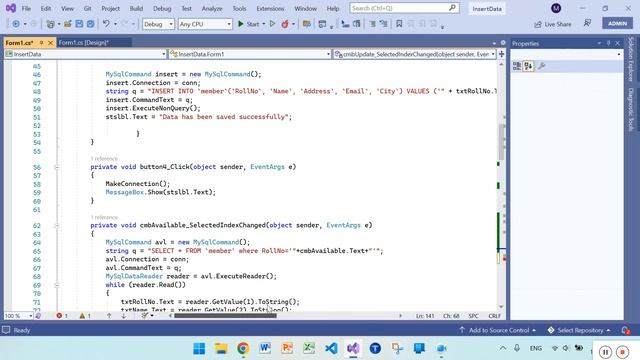Toggle auto-hide pin on Properties panel
The image size is (640, 360).
(608, 43)
